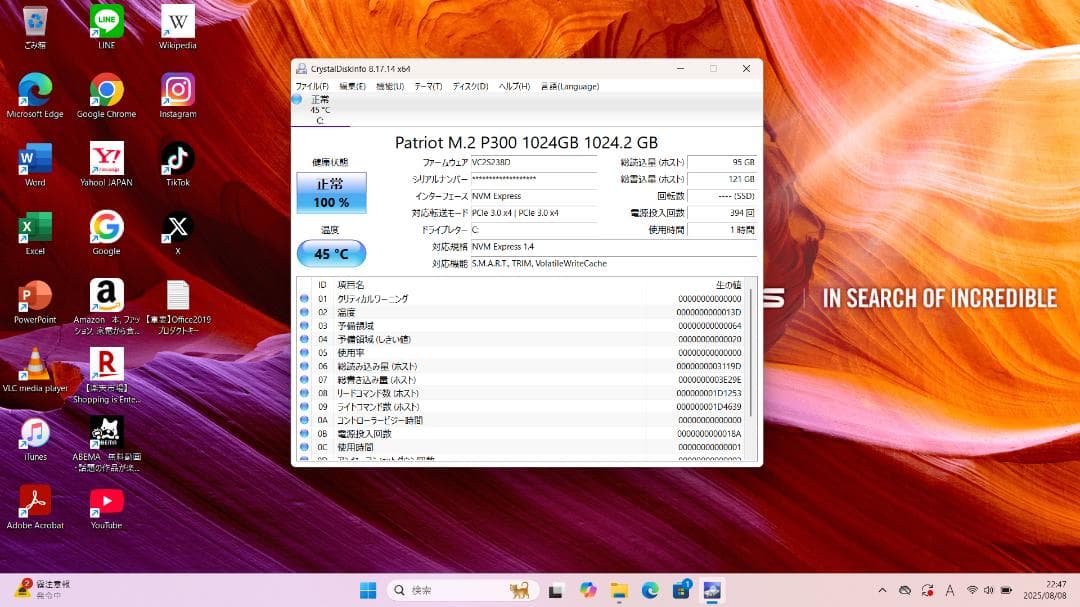Open Microsoft Word from the desktop
This screenshot has width=1080, height=607.
(35, 160)
